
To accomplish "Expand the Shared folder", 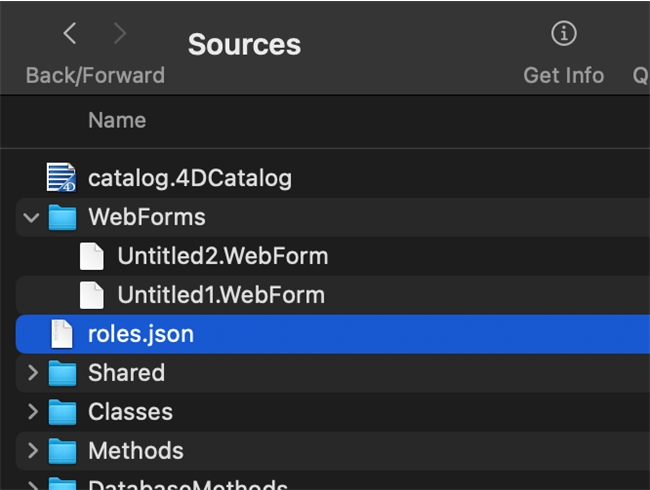I will tap(32, 373).
